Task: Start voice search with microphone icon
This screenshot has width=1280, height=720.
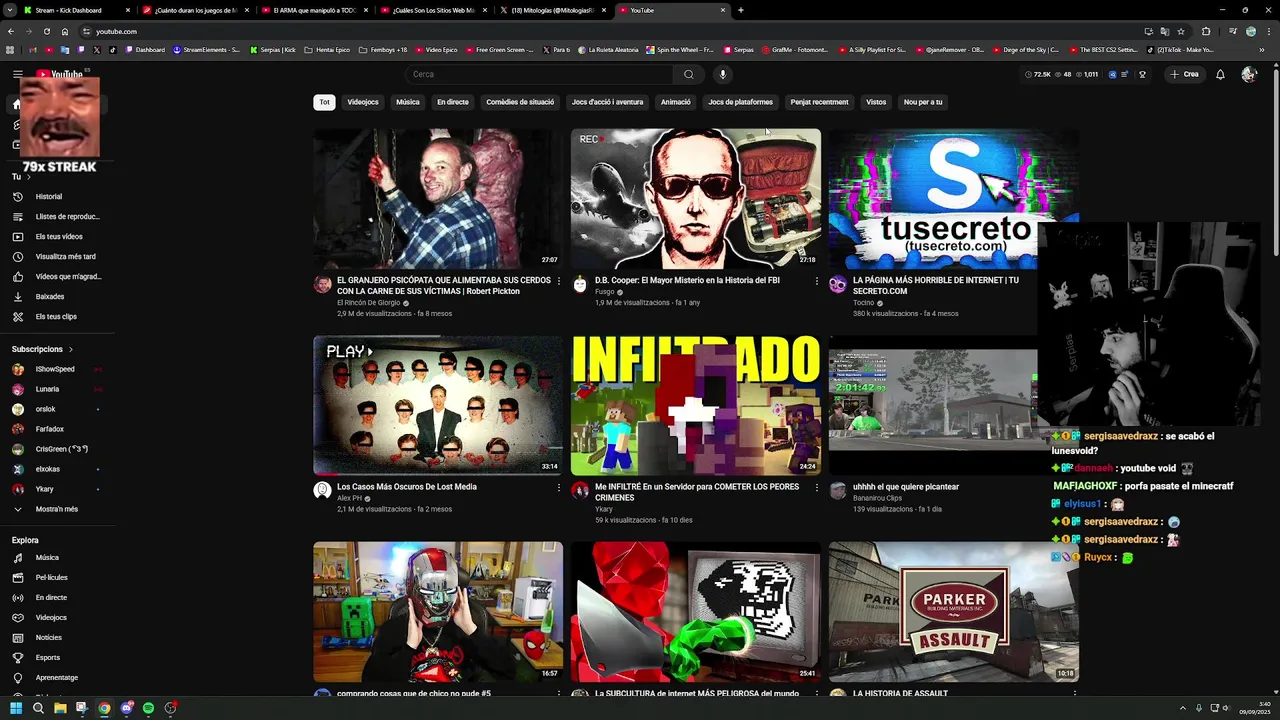Action: pos(722,74)
